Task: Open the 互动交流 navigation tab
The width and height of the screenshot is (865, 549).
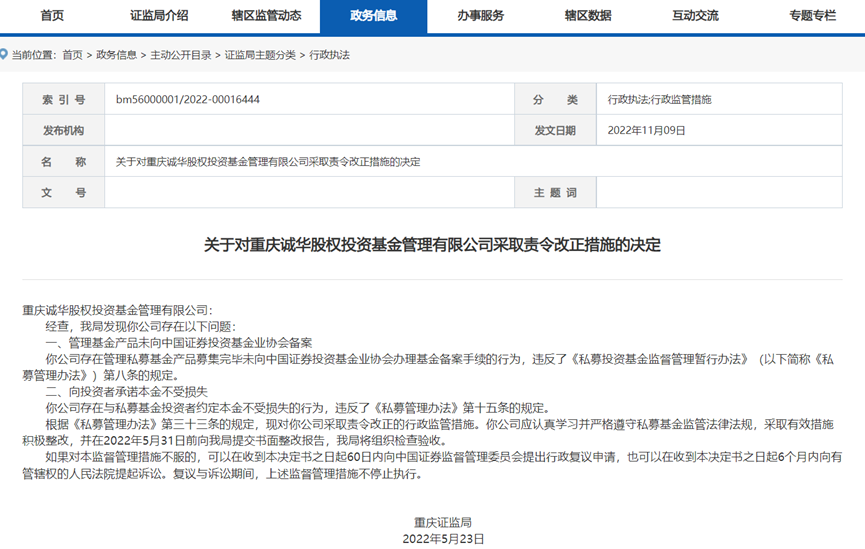Action: pos(695,15)
